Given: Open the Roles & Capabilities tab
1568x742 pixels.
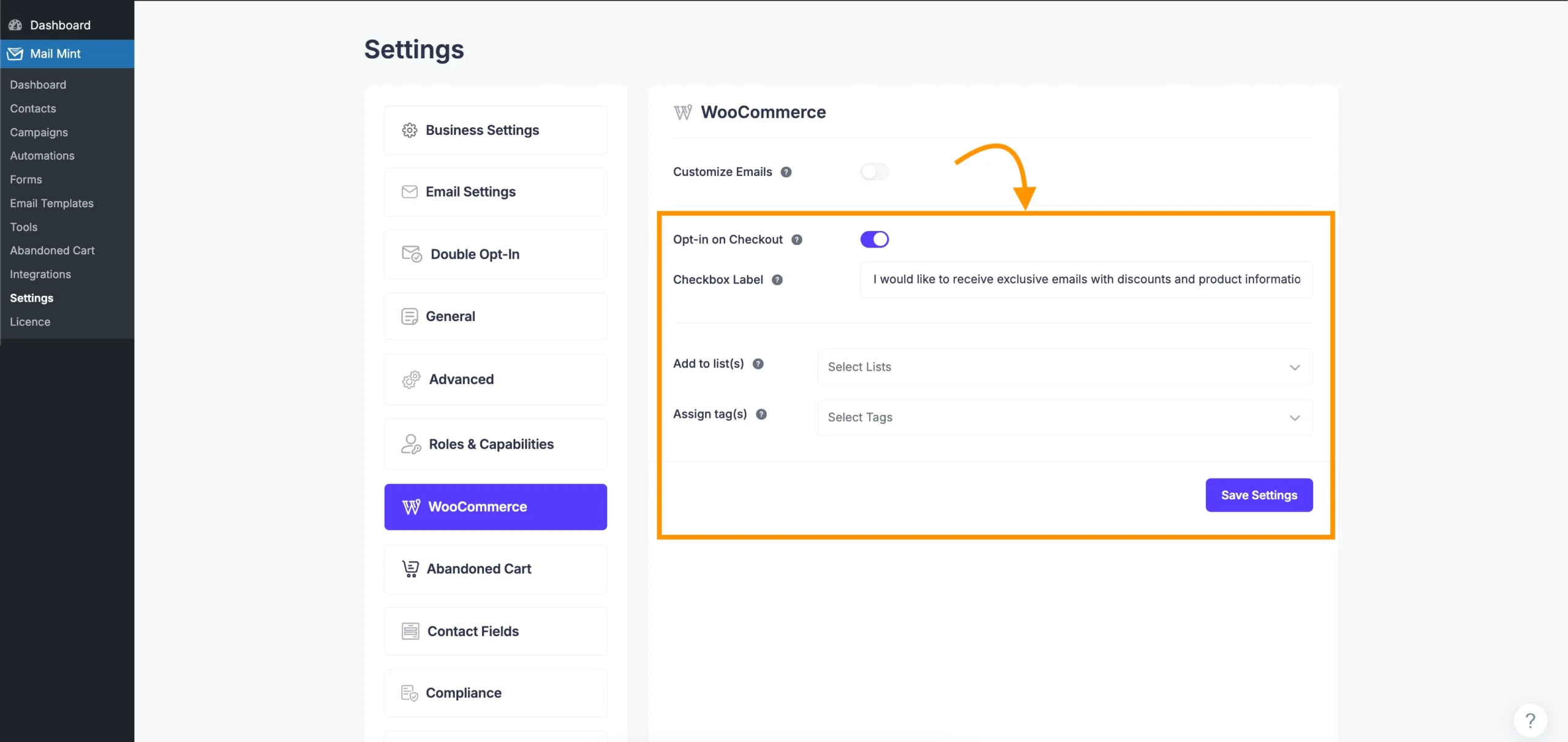Looking at the screenshot, I should pos(495,444).
